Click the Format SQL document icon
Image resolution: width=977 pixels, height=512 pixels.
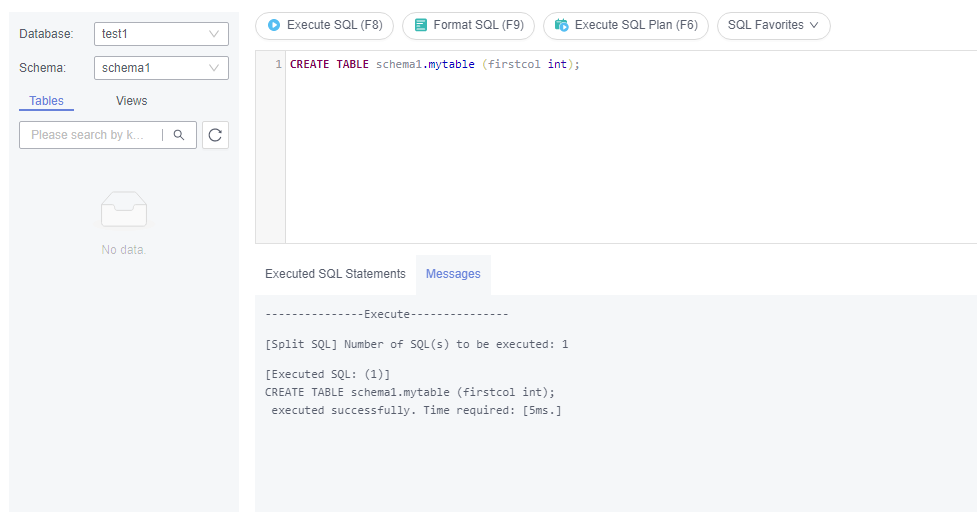[421, 25]
